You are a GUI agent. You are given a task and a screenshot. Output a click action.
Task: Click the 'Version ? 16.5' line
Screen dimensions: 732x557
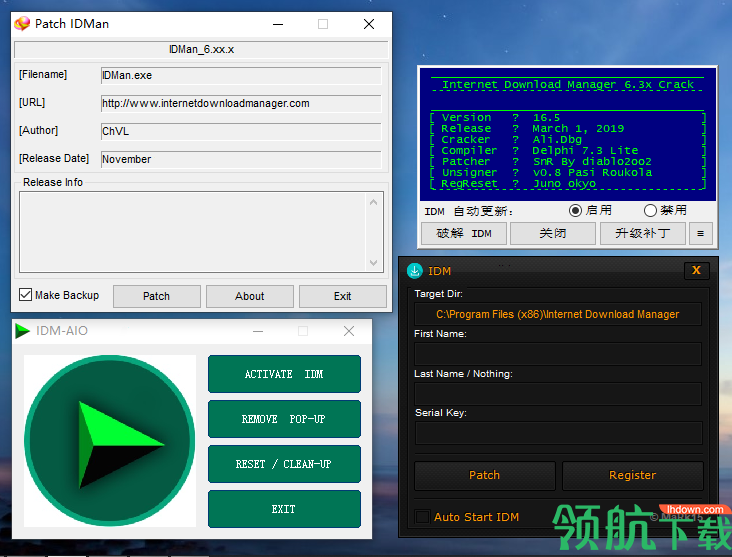point(500,117)
